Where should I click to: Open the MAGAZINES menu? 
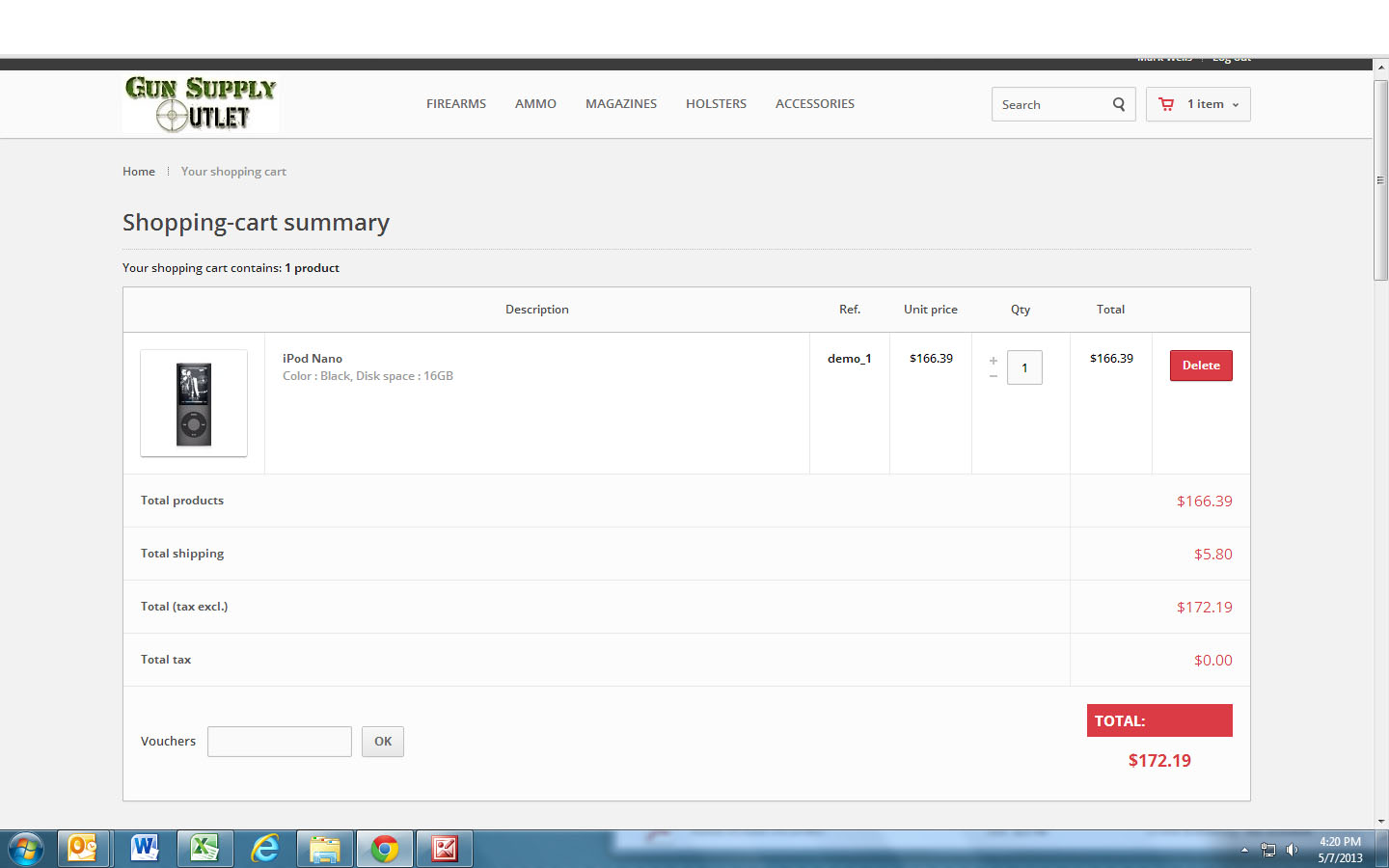click(x=621, y=104)
